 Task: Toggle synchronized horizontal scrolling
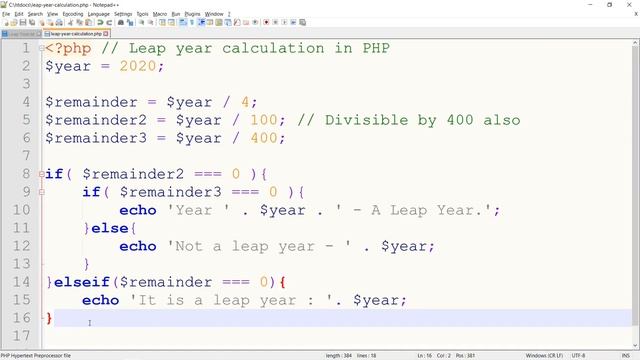(x=171, y=22)
